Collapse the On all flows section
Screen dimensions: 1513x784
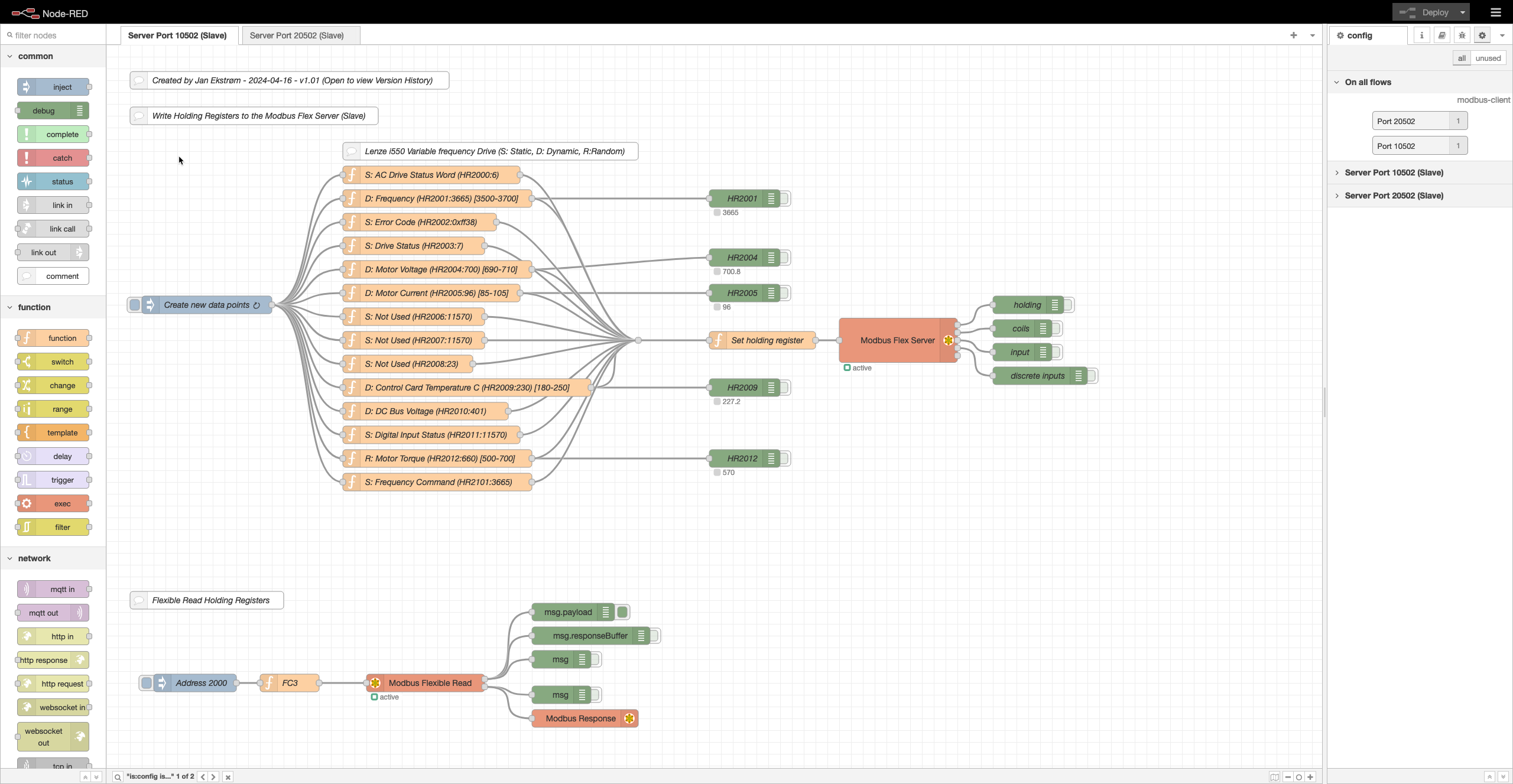coord(1420,82)
